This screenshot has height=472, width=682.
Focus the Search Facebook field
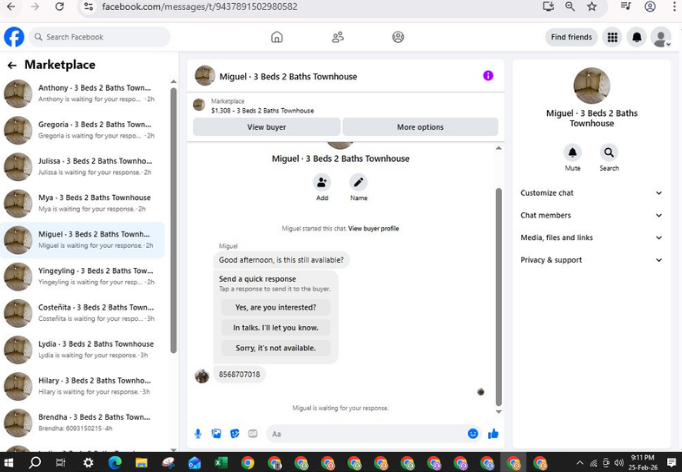[100, 37]
